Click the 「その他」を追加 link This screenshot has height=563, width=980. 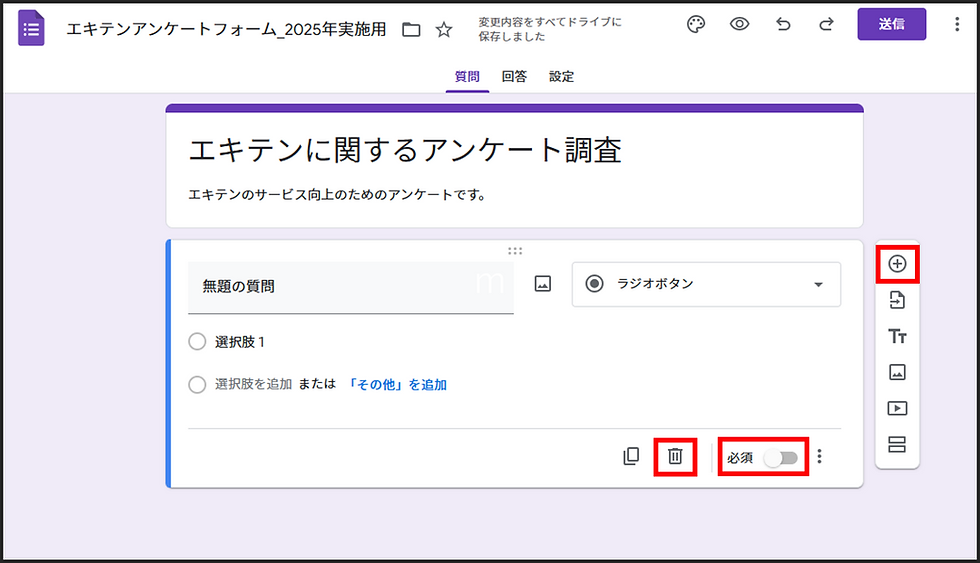[396, 385]
